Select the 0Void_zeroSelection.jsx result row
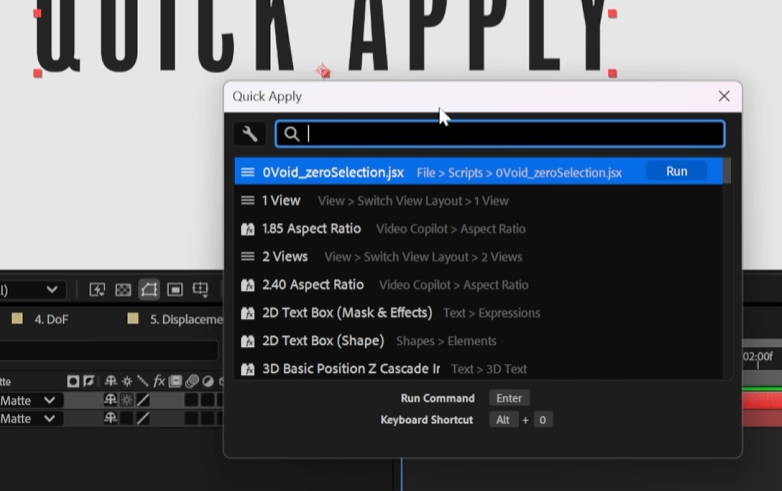This screenshot has width=782, height=491. coord(478,171)
